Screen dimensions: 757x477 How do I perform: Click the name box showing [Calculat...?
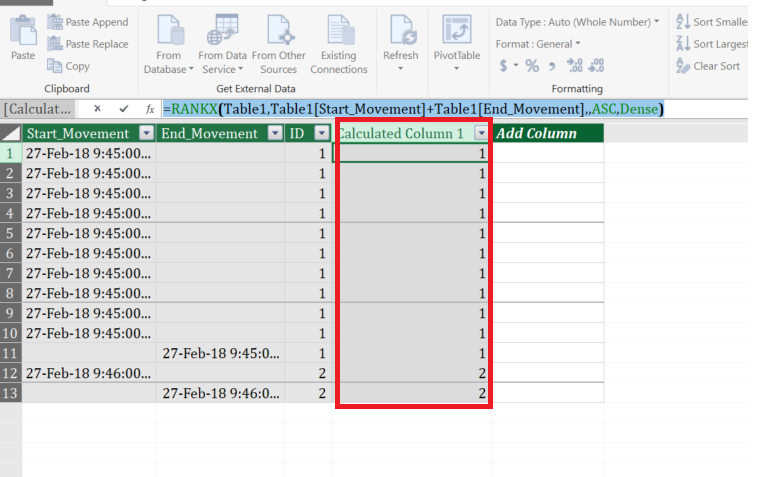(38, 109)
